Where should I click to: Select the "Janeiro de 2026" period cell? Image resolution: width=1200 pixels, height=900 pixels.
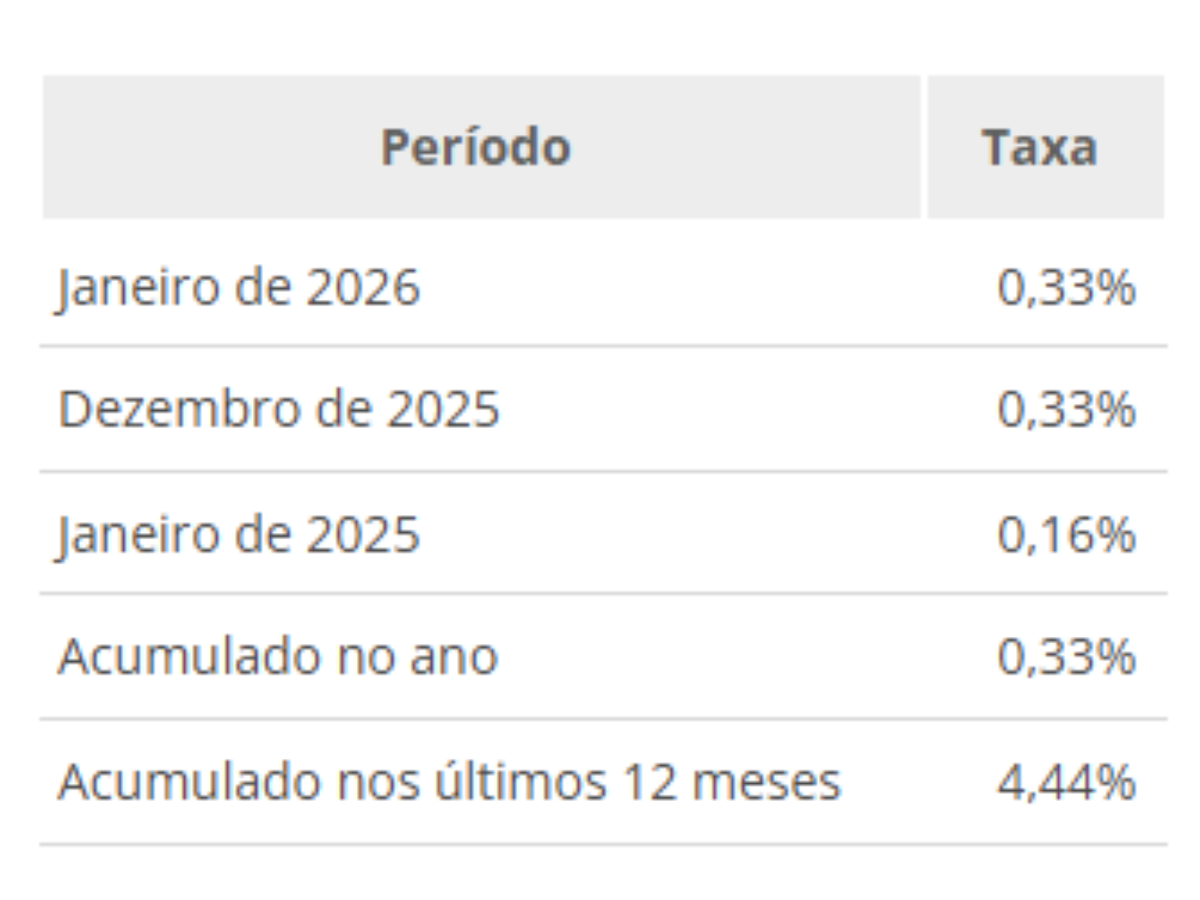pos(239,289)
